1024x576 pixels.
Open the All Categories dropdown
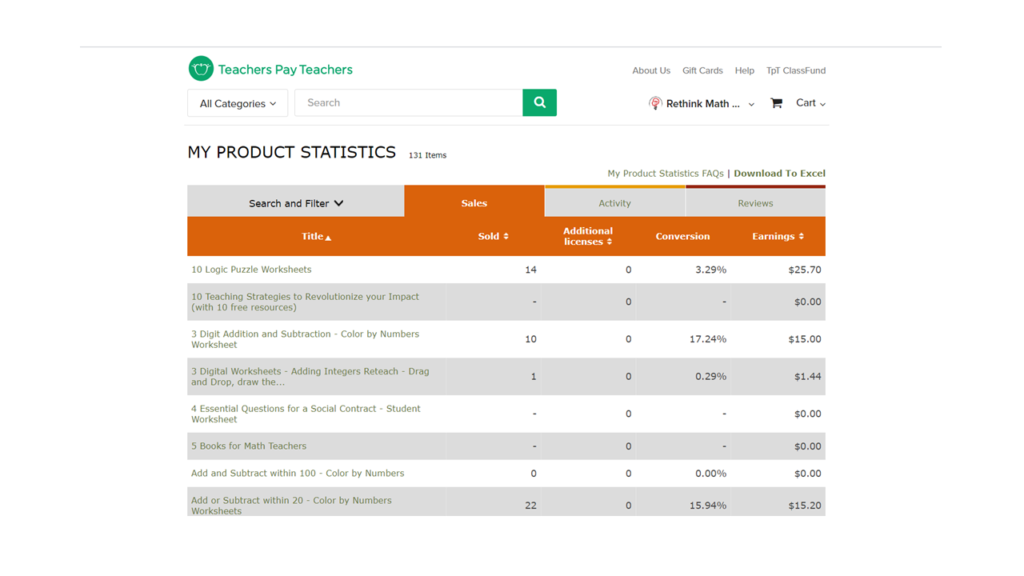tap(237, 103)
